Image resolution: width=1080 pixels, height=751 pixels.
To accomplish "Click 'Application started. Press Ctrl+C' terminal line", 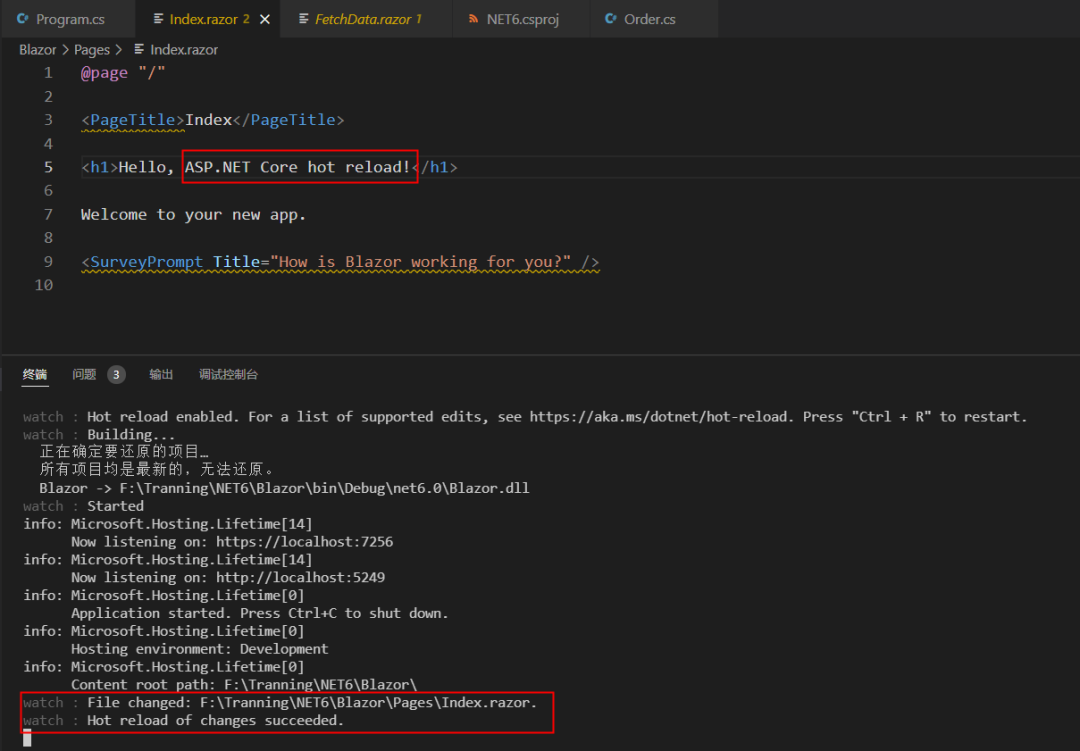I will (x=260, y=613).
